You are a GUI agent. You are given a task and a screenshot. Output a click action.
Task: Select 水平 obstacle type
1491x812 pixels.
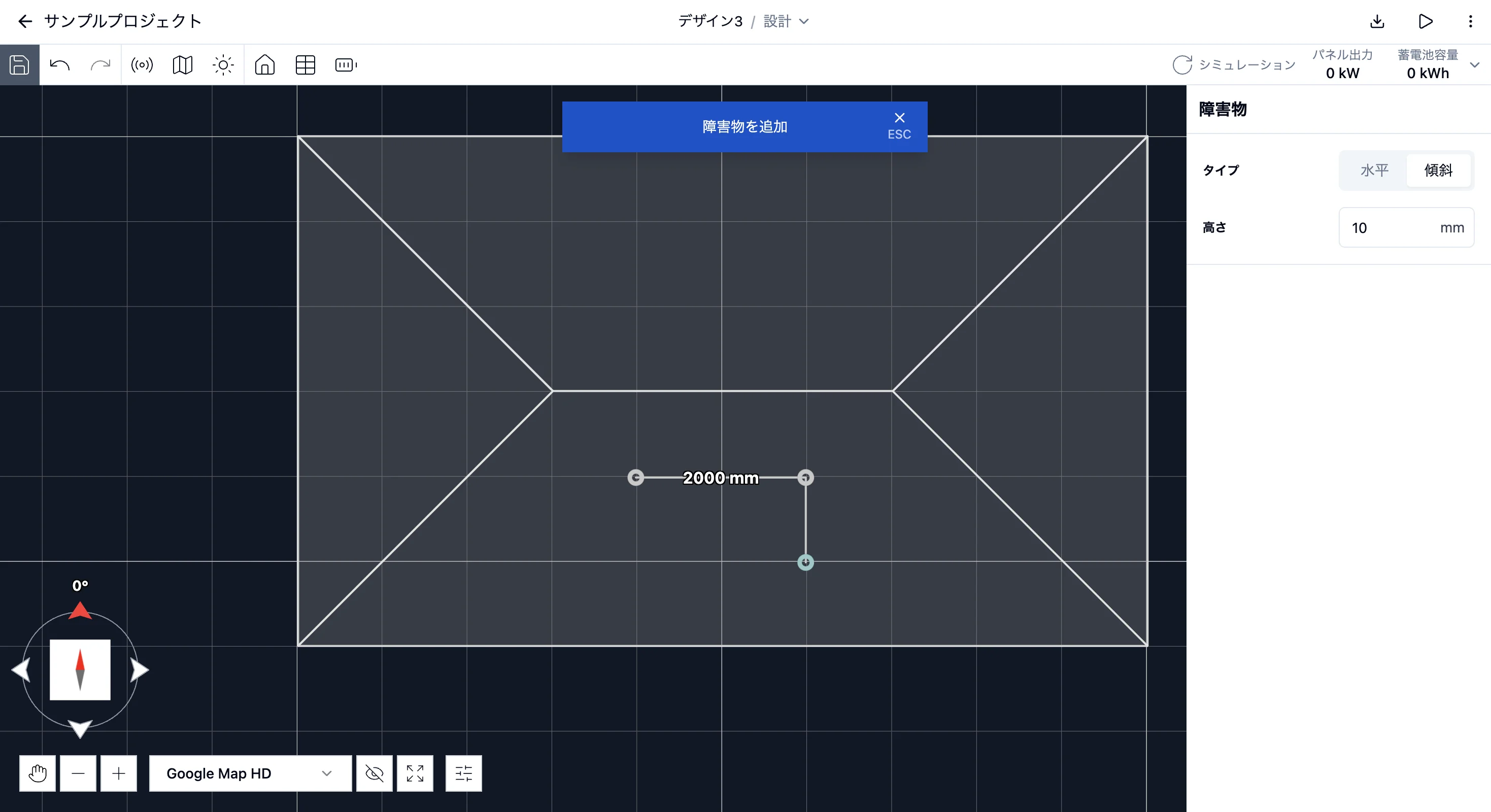click(1374, 170)
